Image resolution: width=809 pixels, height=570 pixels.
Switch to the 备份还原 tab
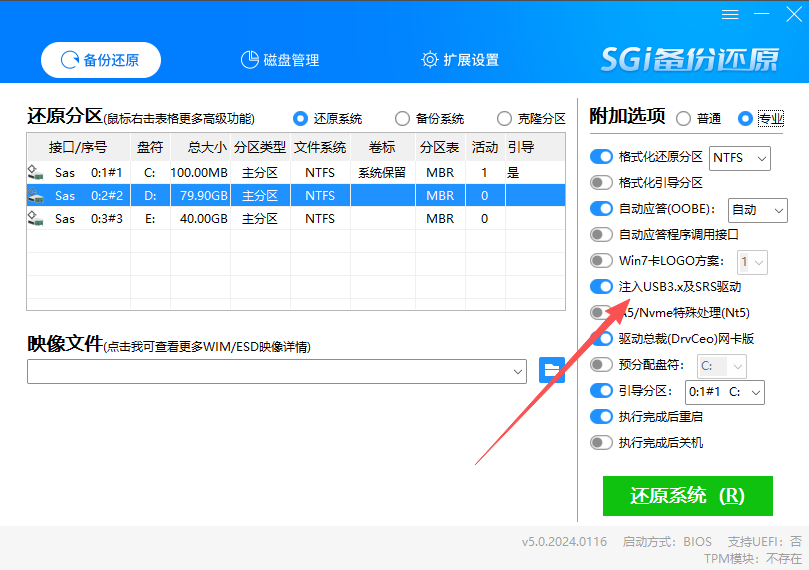(x=101, y=60)
